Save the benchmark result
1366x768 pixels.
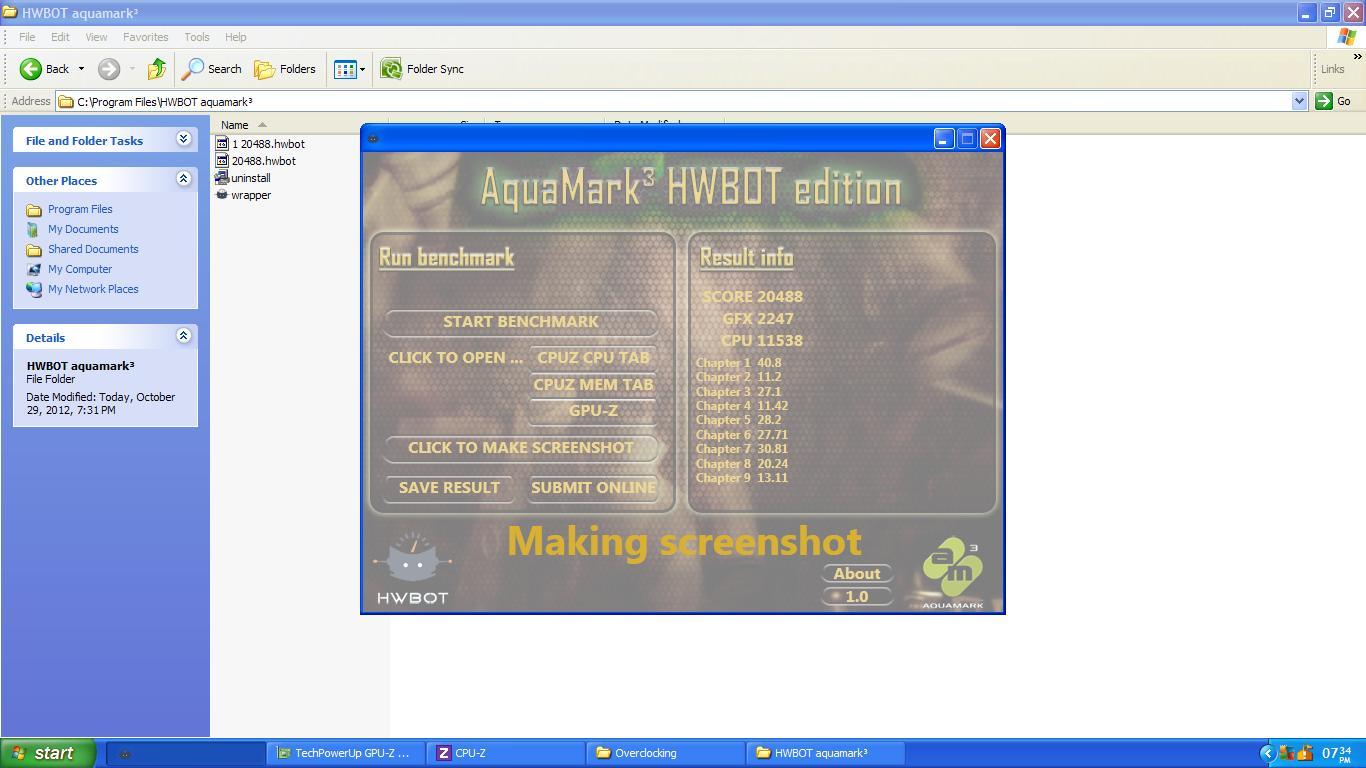(449, 488)
